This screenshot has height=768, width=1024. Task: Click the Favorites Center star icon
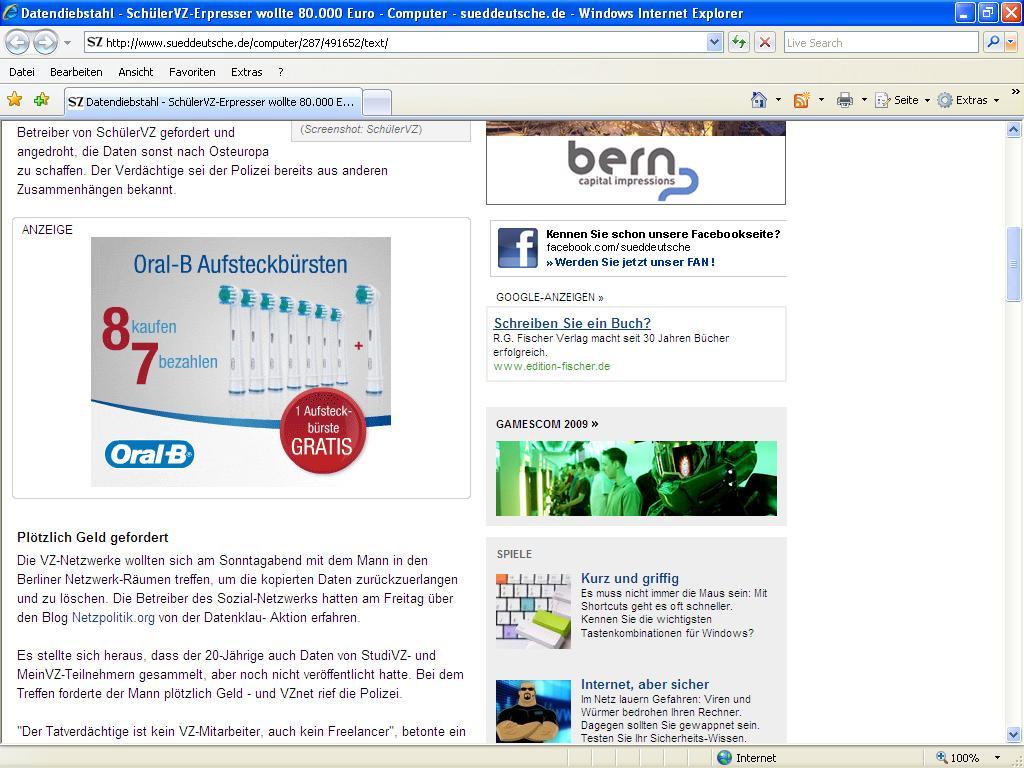pos(14,99)
